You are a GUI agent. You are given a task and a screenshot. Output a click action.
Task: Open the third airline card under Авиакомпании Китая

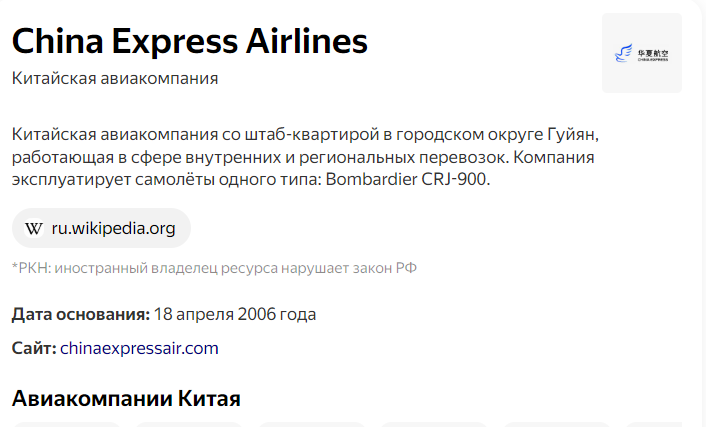tap(312, 424)
